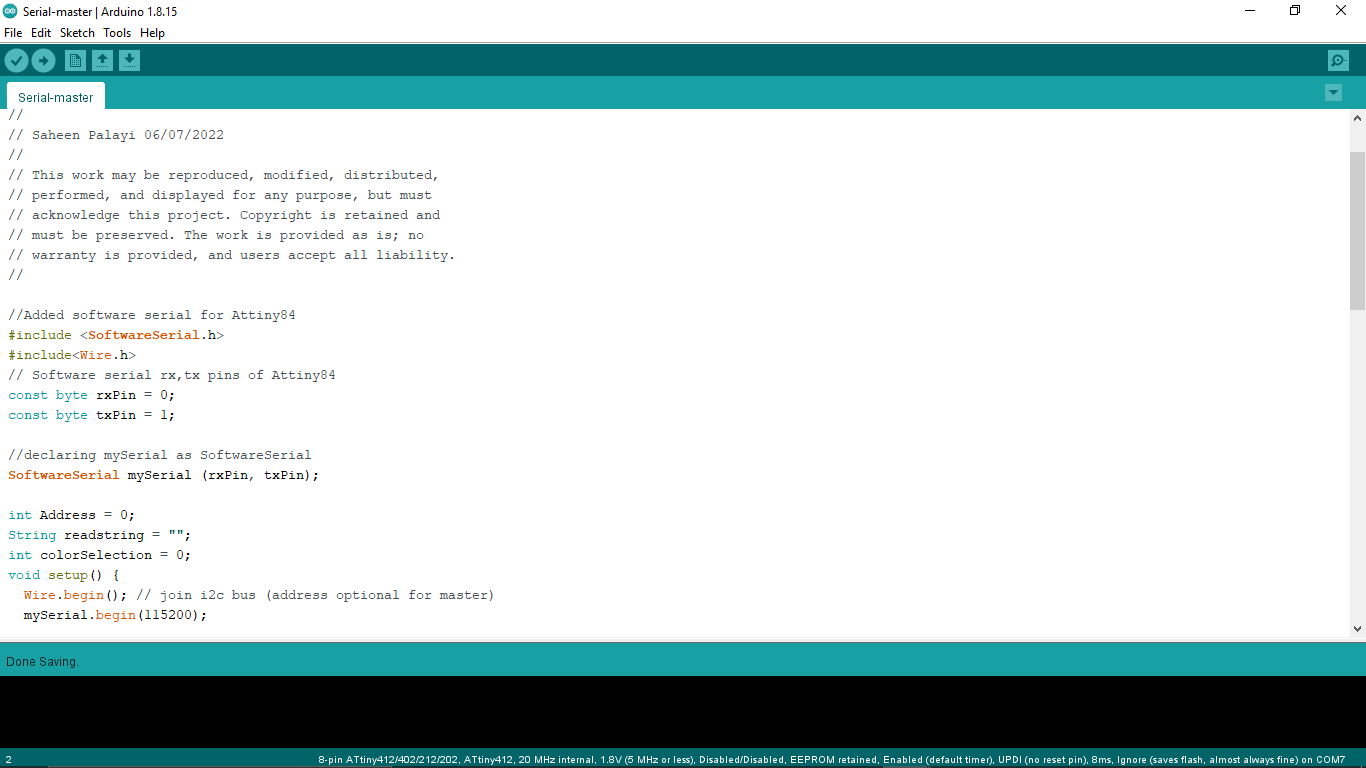Click comment '//Added software serial for Attiny84'
Viewport: 1366px width, 768px height.
click(152, 315)
